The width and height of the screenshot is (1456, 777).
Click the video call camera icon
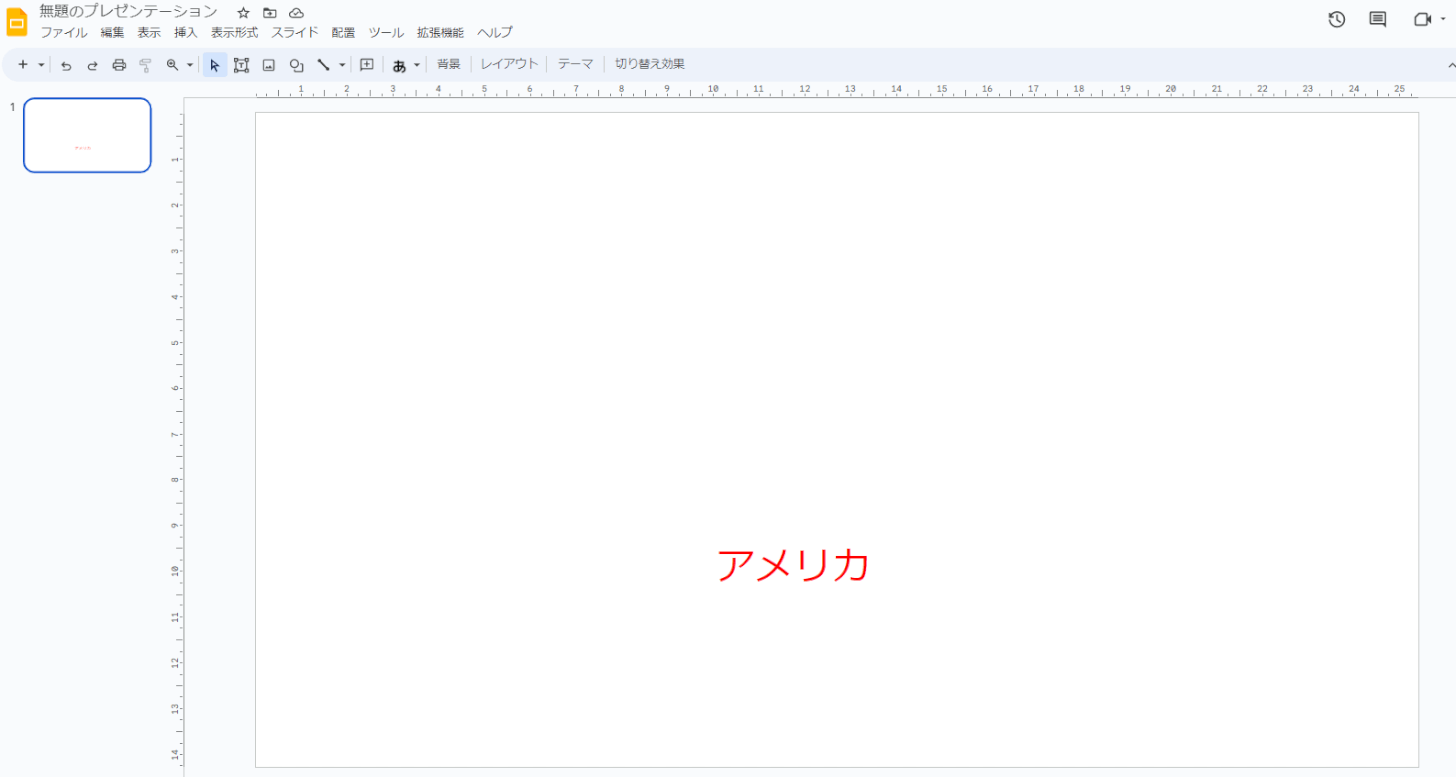pos(1422,19)
